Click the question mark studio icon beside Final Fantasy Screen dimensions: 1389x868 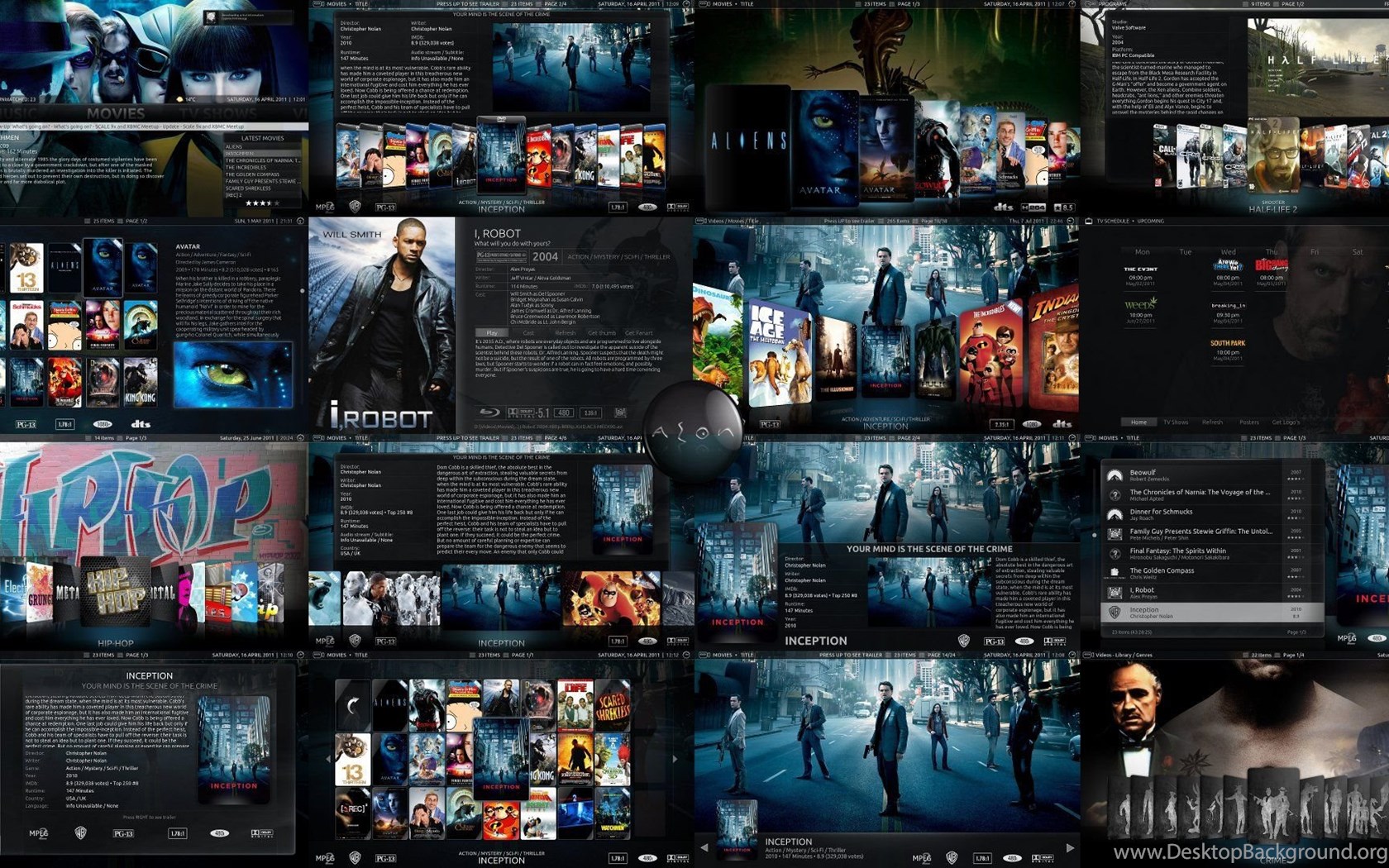click(1115, 553)
